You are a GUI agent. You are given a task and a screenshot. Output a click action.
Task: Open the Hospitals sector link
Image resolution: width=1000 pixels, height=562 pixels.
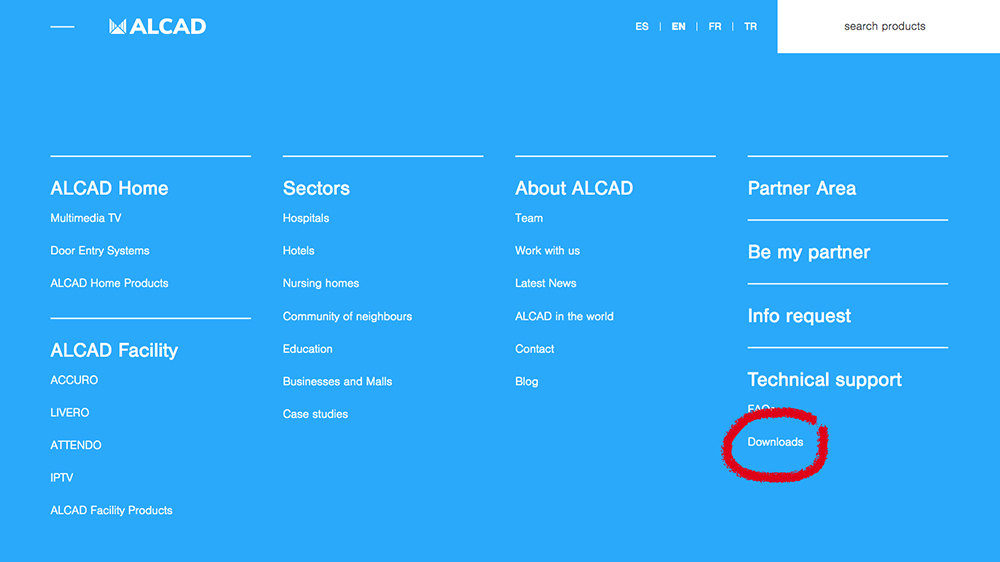[306, 218]
